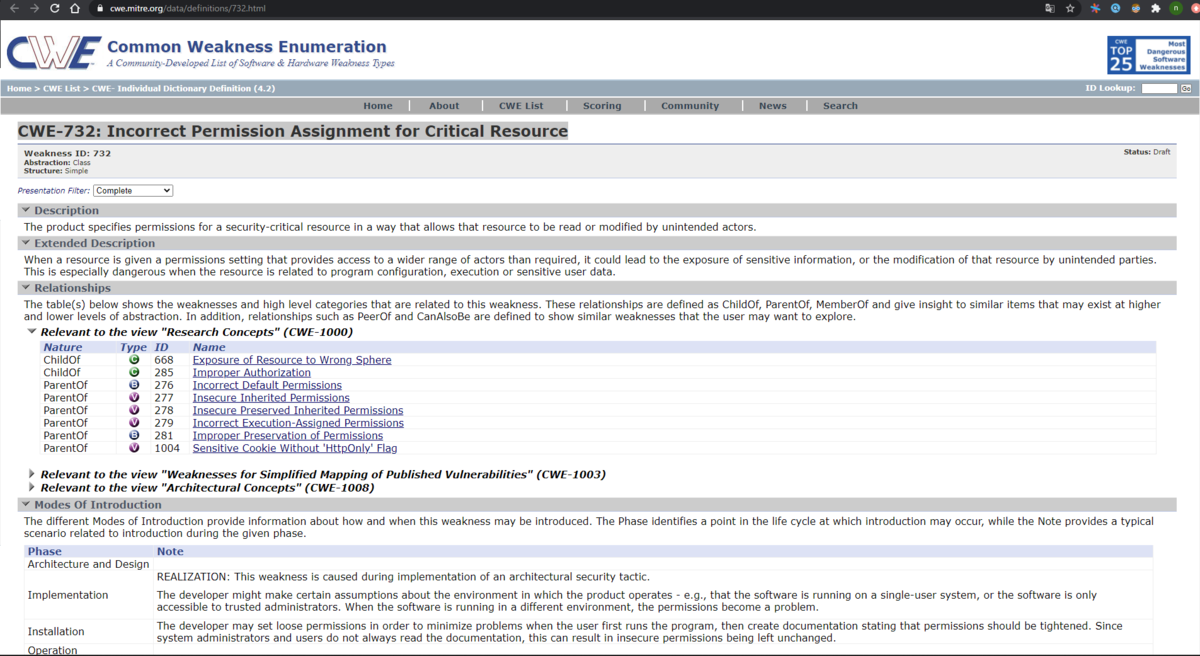Click the variant icon for ID 1004
The height and width of the screenshot is (656, 1200).
click(x=134, y=449)
